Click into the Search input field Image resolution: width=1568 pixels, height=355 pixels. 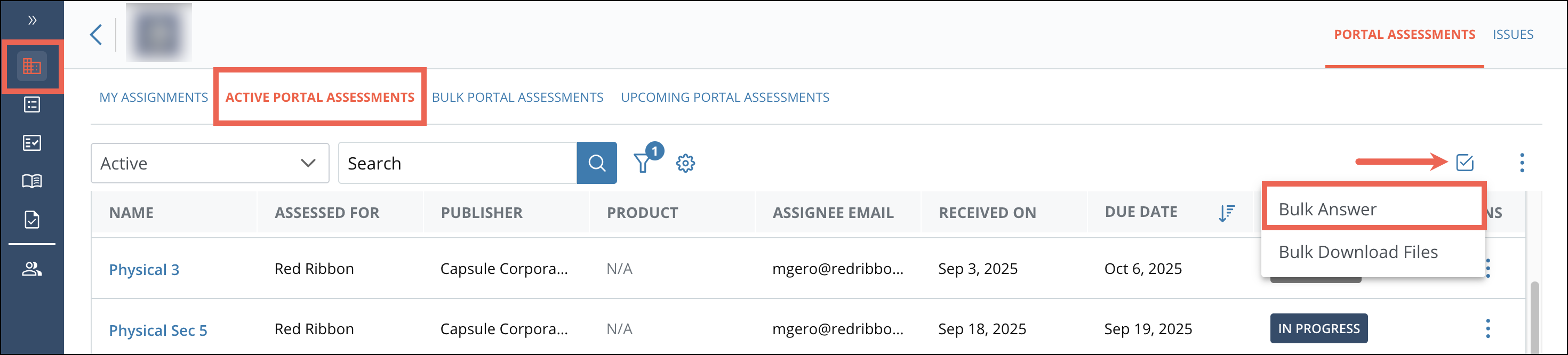[x=457, y=163]
